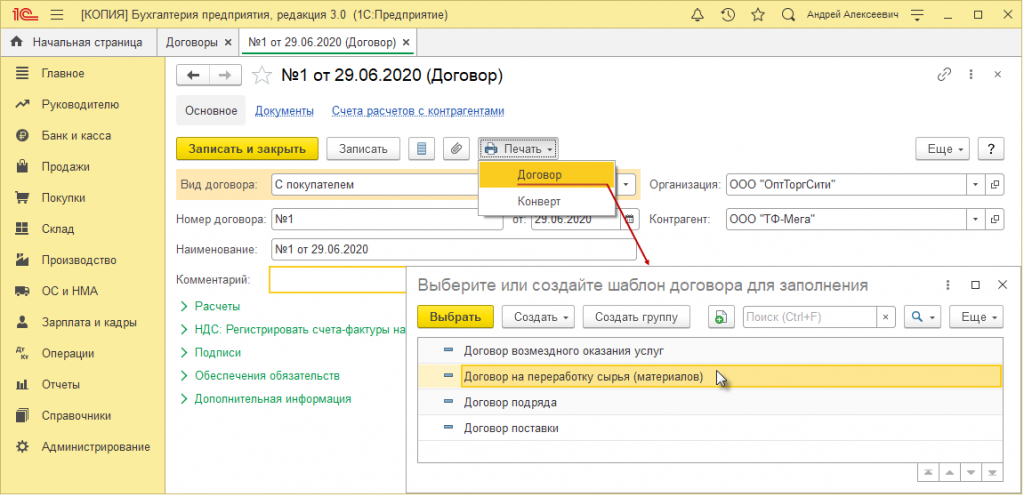Open Организация record with open-form icon
Screen dimensions: 1024x497
point(995,185)
